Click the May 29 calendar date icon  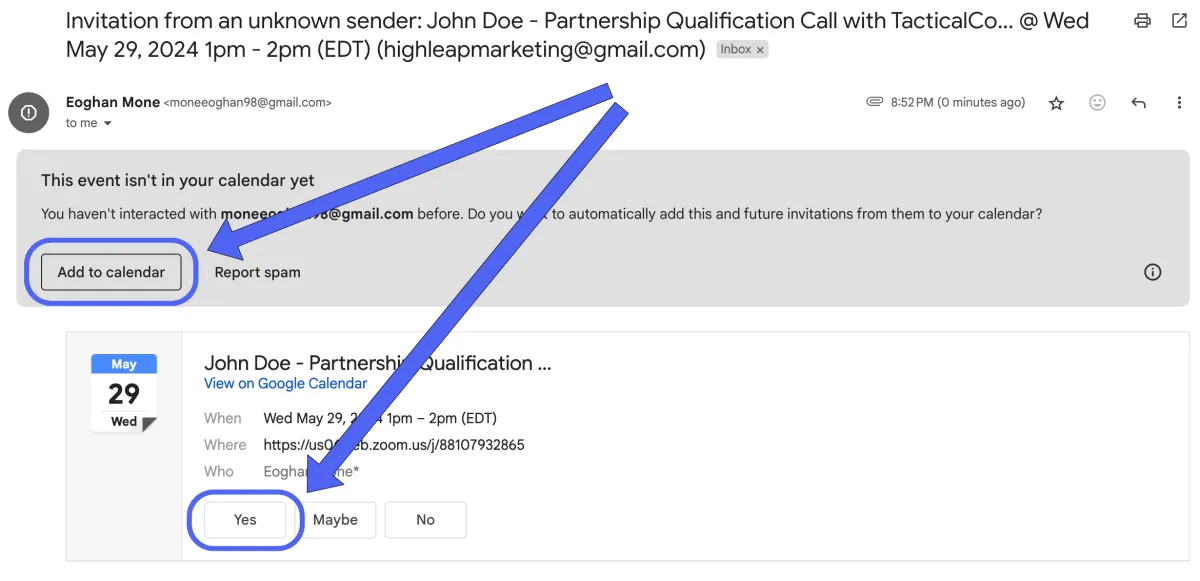tap(124, 393)
